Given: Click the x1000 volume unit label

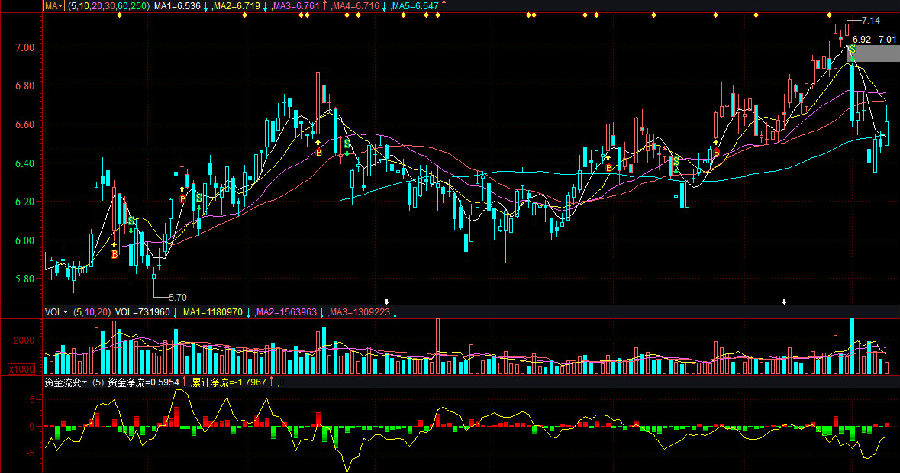Looking at the screenshot, I should [x=20, y=370].
